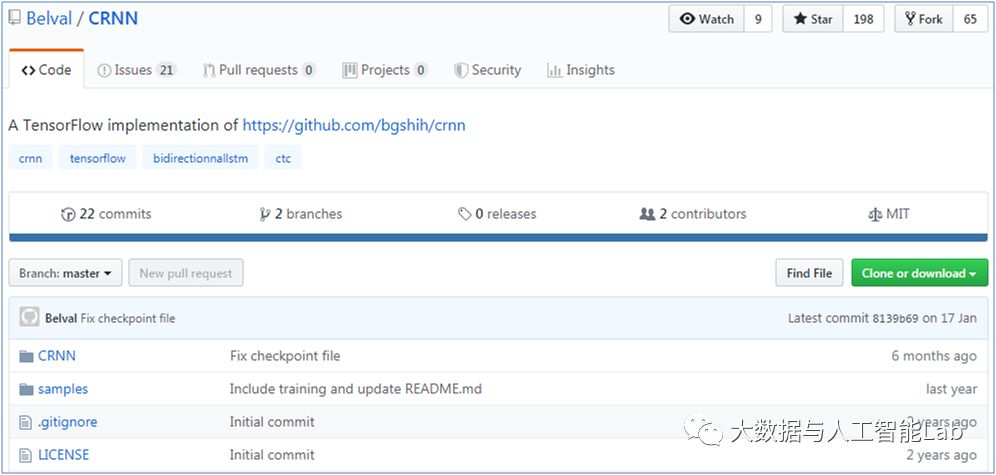Switch to the Code tab
The image size is (996, 475).
tap(46, 70)
